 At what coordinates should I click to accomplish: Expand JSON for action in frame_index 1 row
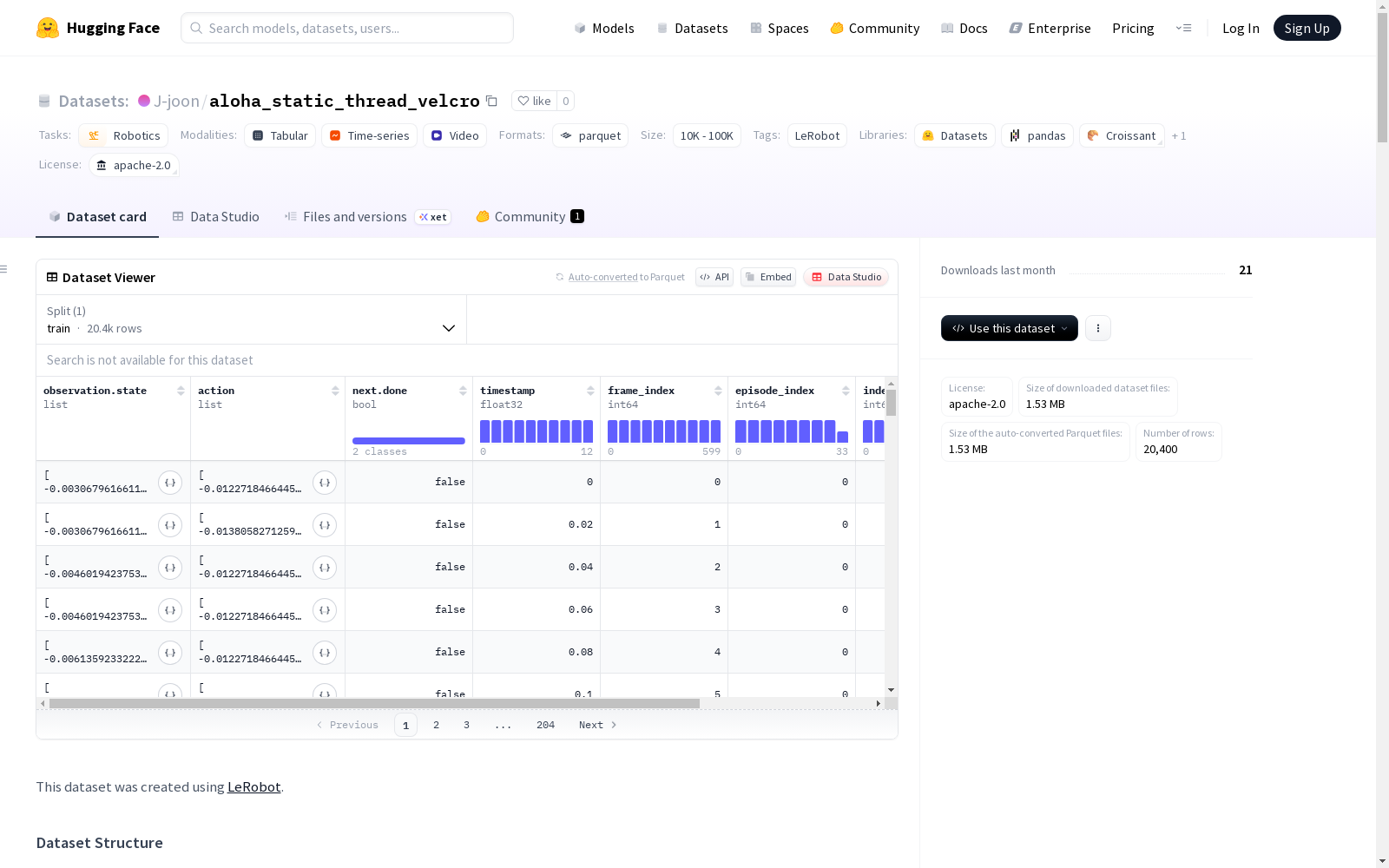click(325, 525)
